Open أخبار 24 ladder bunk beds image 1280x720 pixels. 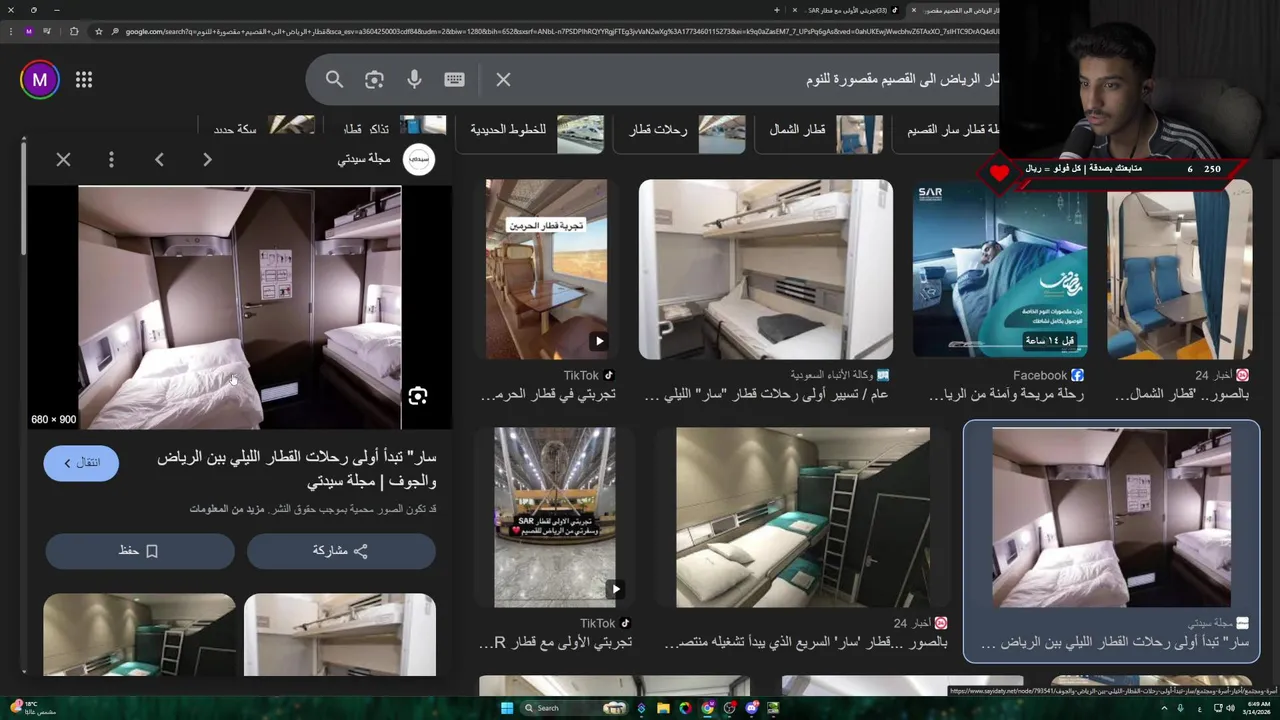[803, 517]
